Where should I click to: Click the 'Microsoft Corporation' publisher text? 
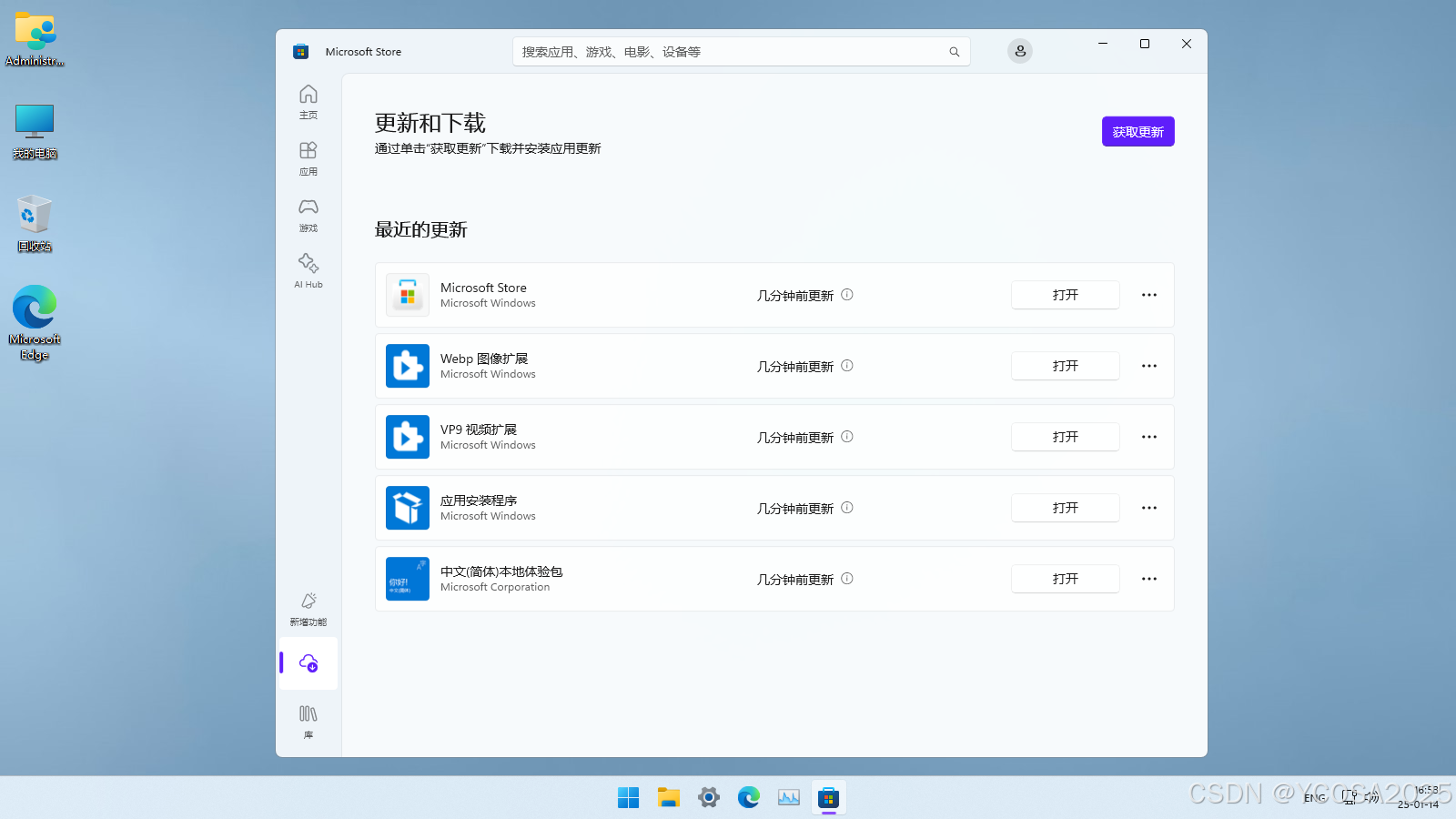tap(495, 587)
